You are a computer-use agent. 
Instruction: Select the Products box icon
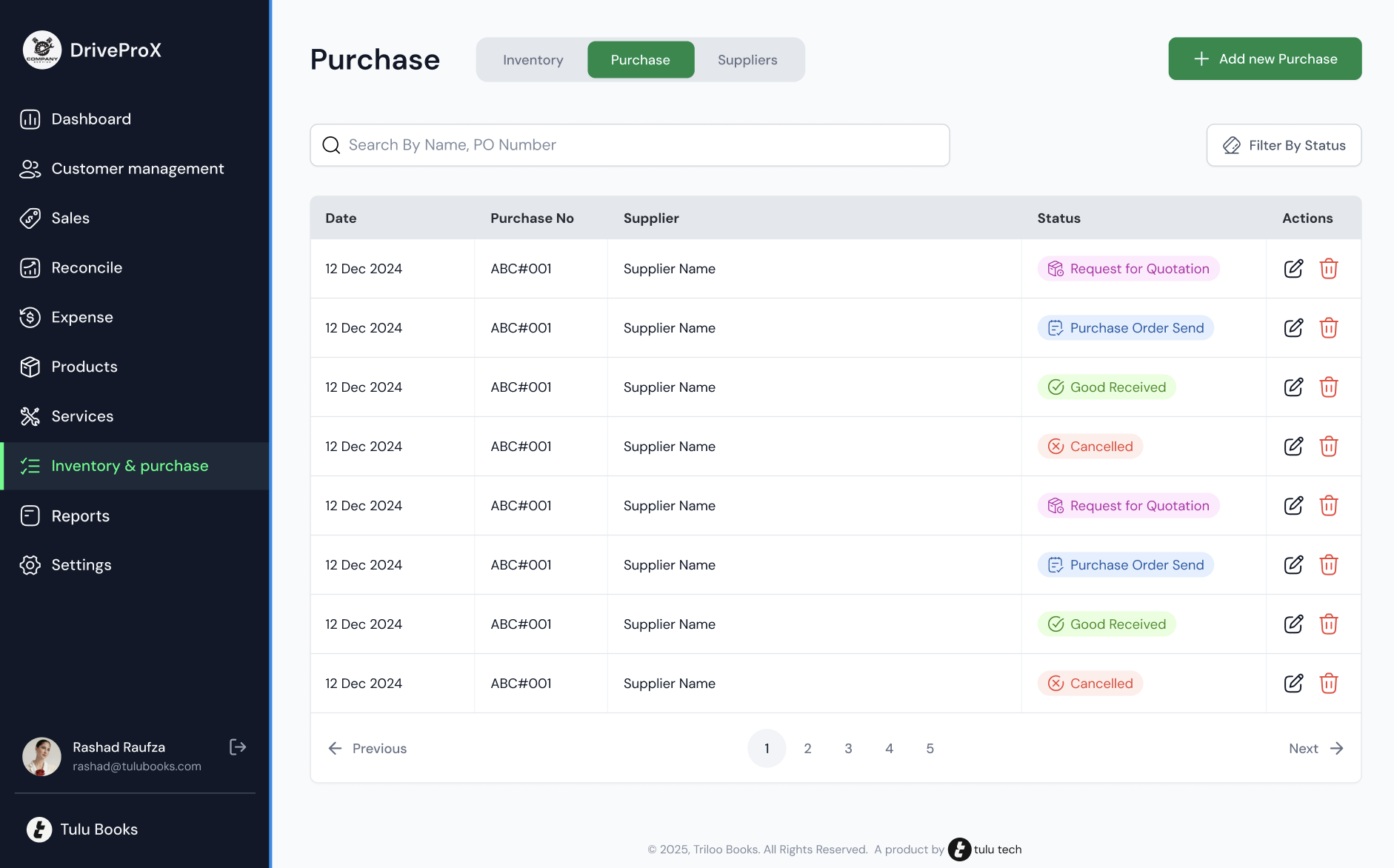(x=30, y=367)
